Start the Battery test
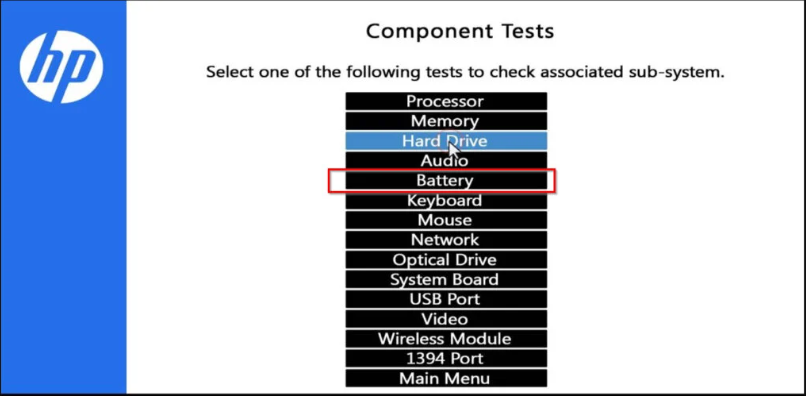806x397 pixels. [446, 181]
